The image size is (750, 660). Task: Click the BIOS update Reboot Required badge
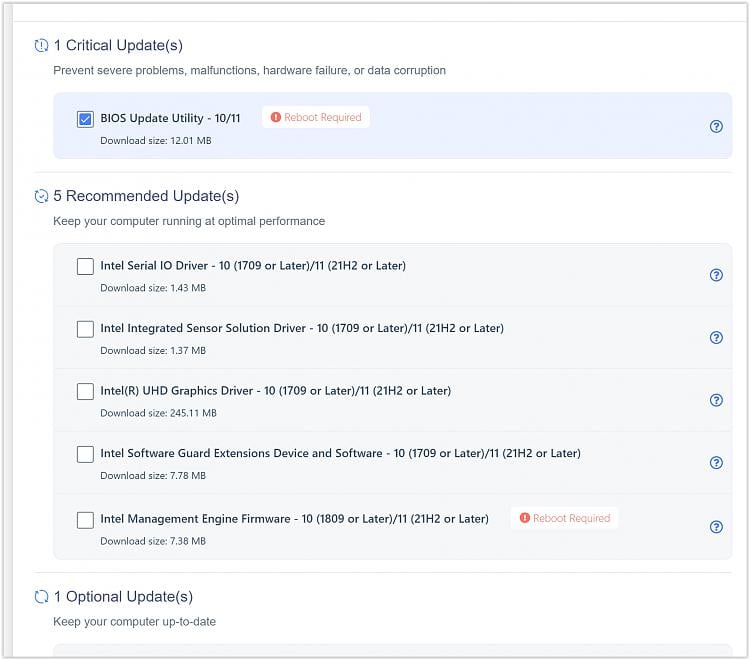316,117
